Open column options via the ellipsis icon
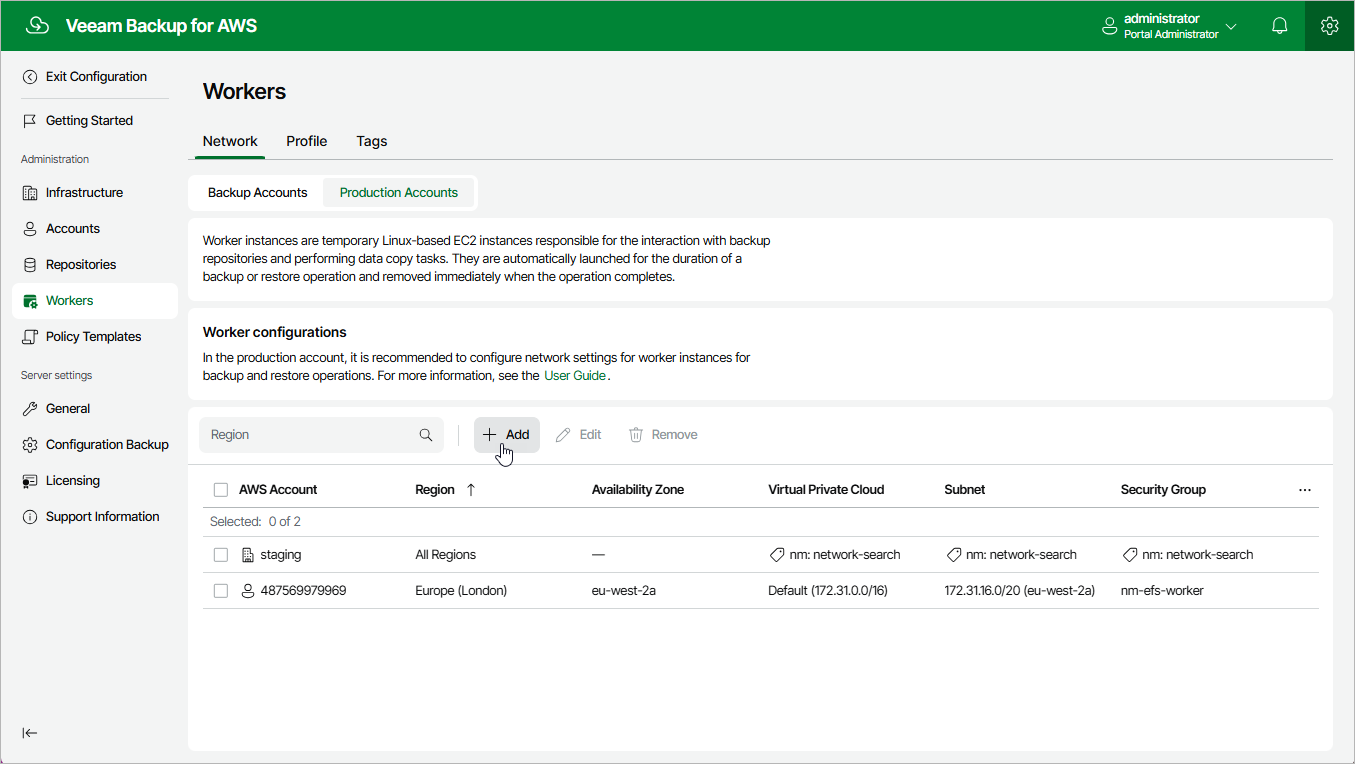The image size is (1355, 764). click(x=1304, y=490)
